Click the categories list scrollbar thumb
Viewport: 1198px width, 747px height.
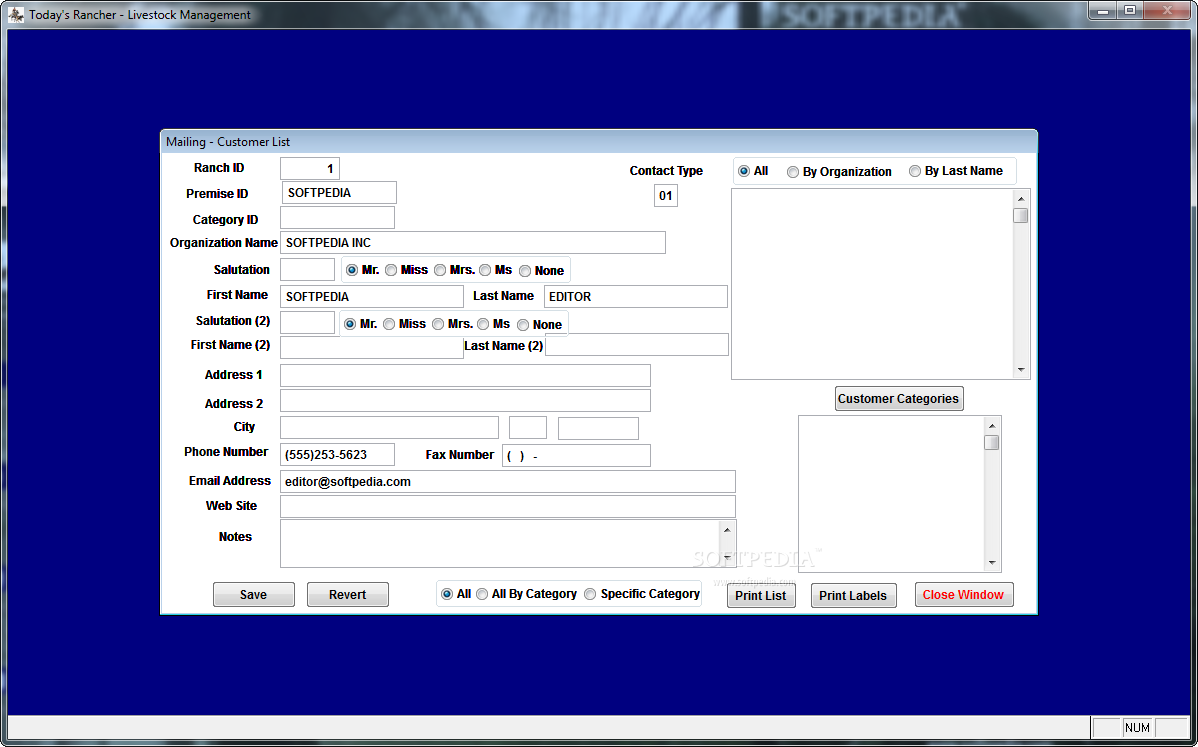tap(992, 442)
